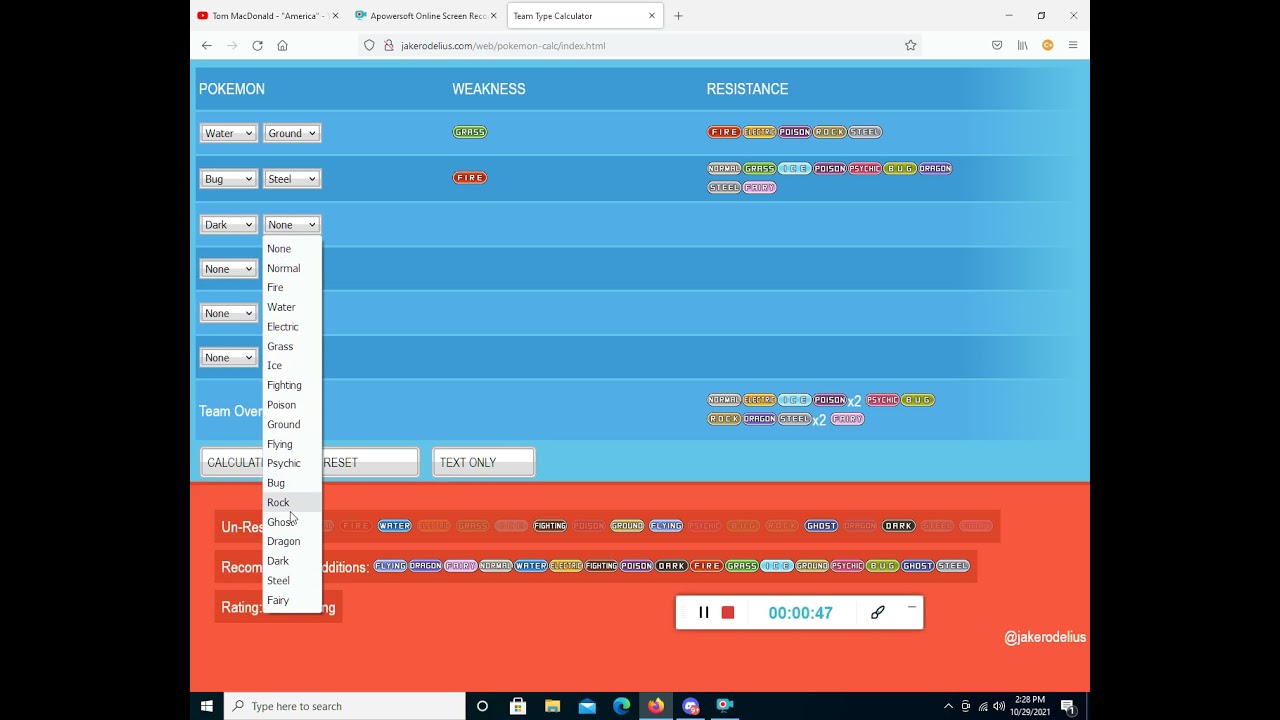This screenshot has height=720, width=1280.
Task: Open the Ground type dropdown in first row
Action: pos(292,133)
